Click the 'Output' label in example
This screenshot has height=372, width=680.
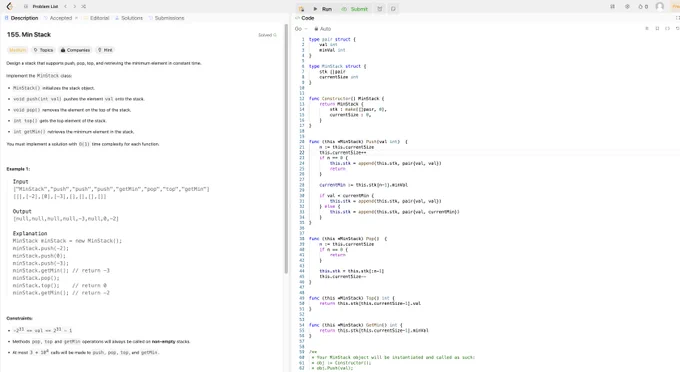(22, 211)
